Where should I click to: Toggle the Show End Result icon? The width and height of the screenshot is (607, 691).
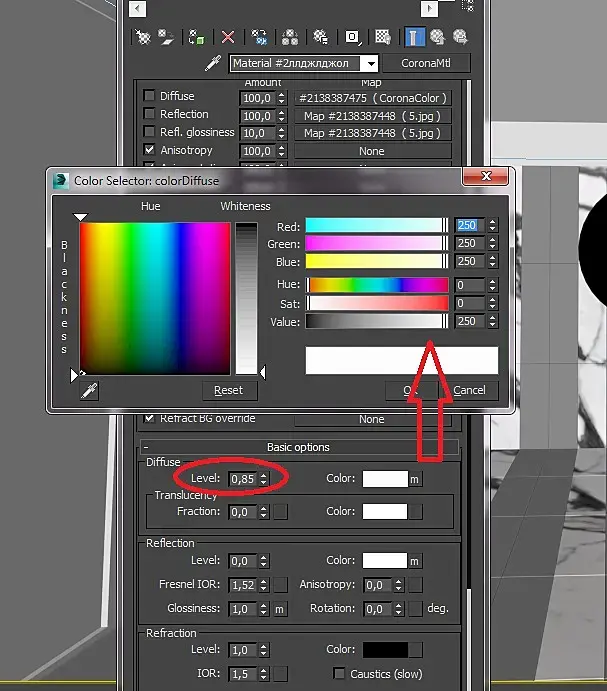click(414, 37)
